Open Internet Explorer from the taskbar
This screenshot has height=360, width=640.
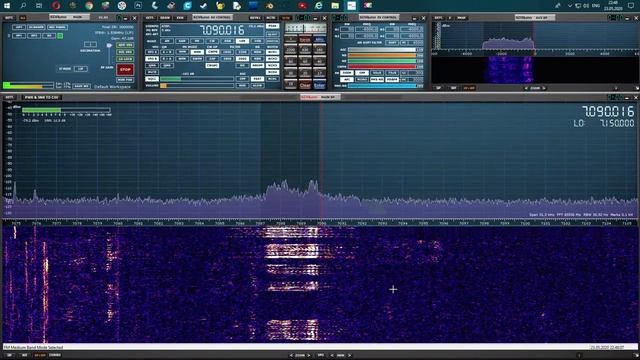[319, 6]
